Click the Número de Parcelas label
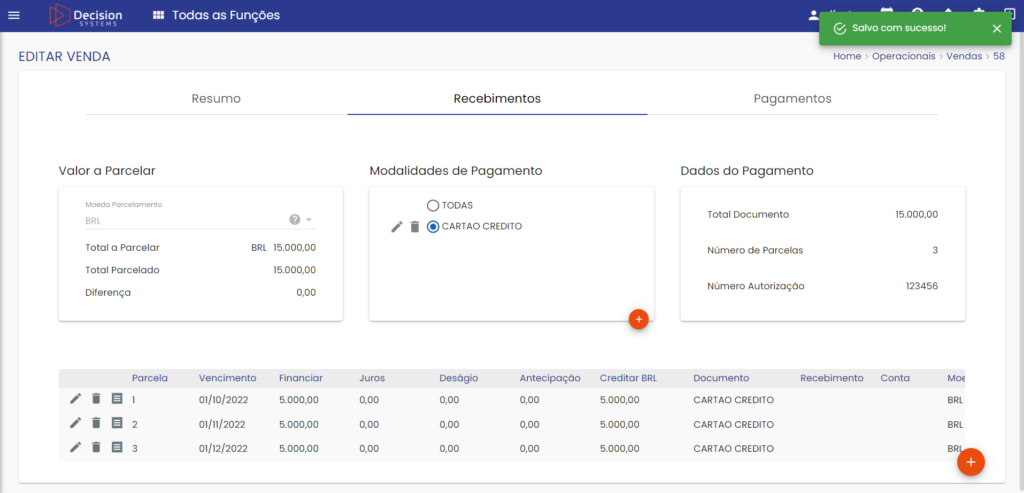Viewport: 1024px width, 493px height. pyautogui.click(x=755, y=250)
